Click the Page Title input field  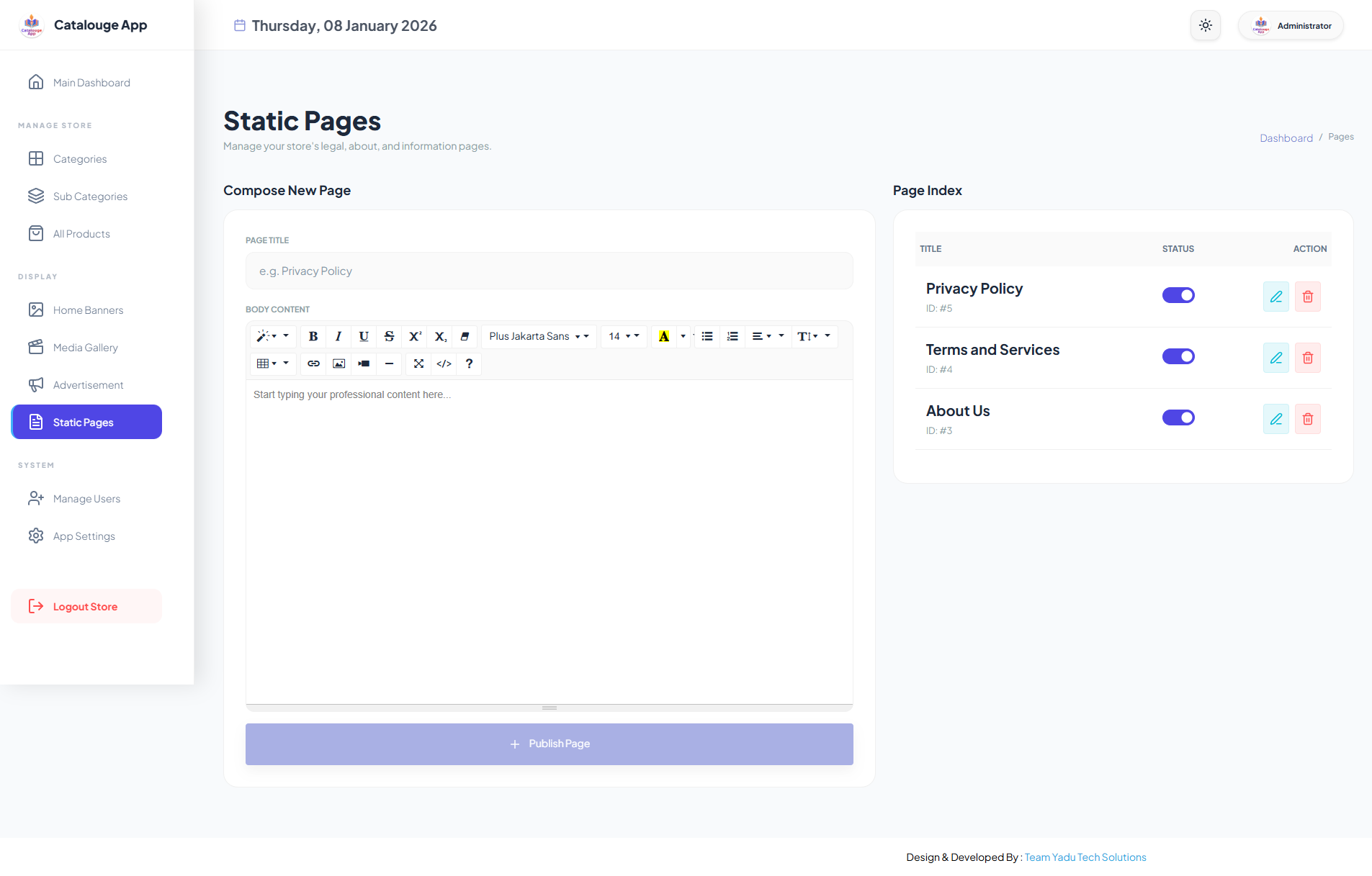coord(550,271)
